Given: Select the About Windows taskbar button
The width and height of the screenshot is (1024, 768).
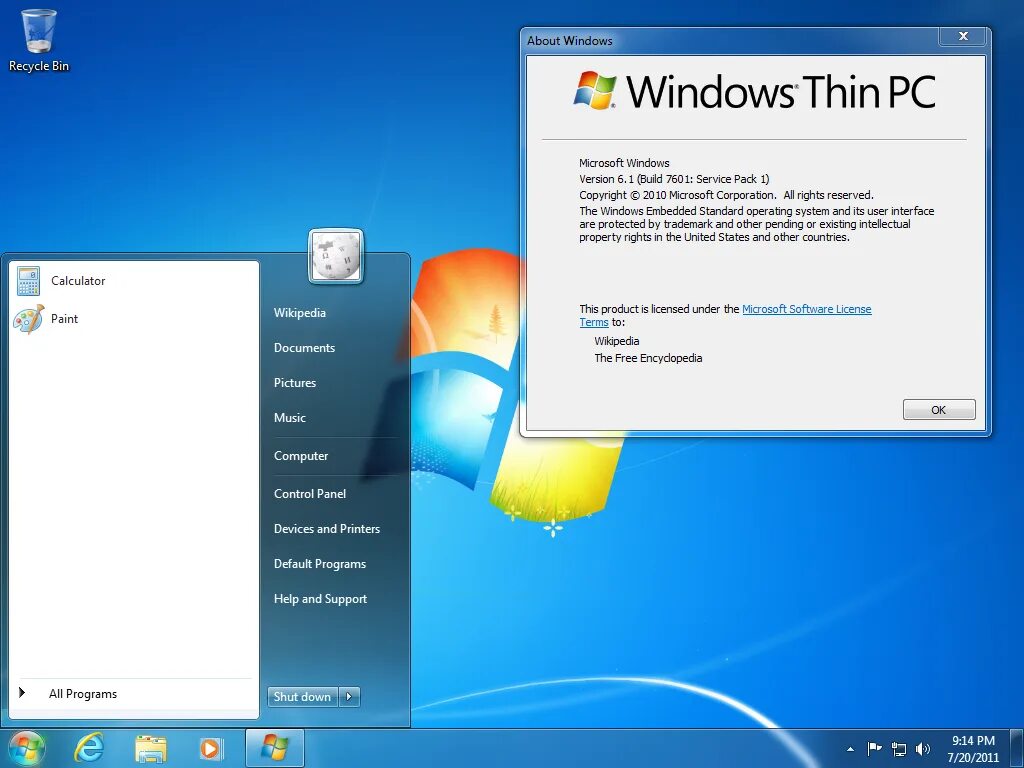Looking at the screenshot, I should point(275,748).
